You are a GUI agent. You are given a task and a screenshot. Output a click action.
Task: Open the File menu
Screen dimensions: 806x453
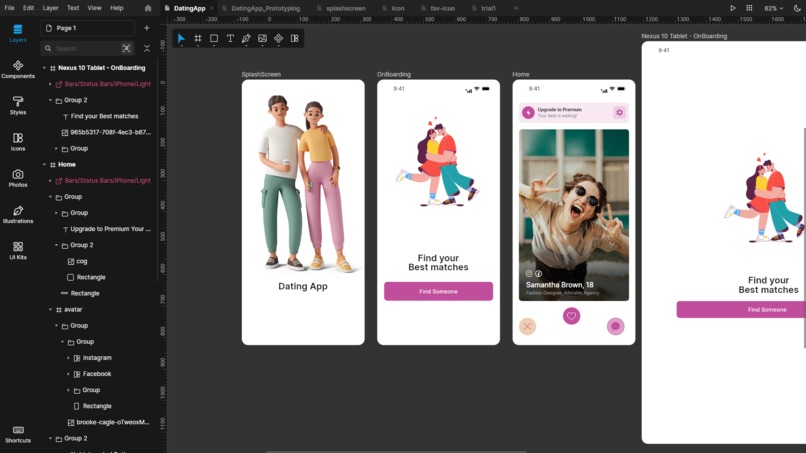pos(9,8)
